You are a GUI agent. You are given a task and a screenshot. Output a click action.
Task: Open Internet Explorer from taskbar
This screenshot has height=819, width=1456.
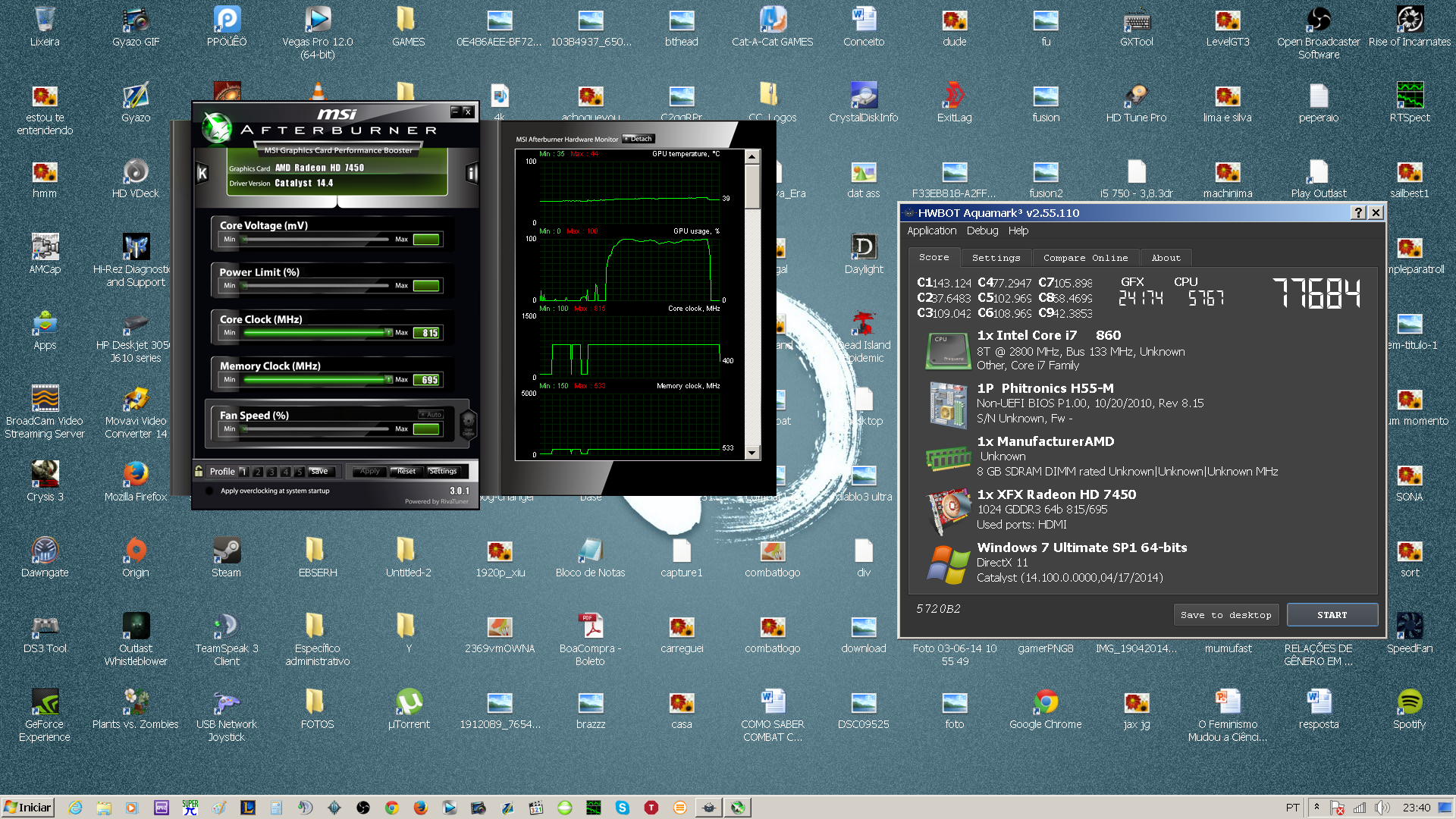75,808
